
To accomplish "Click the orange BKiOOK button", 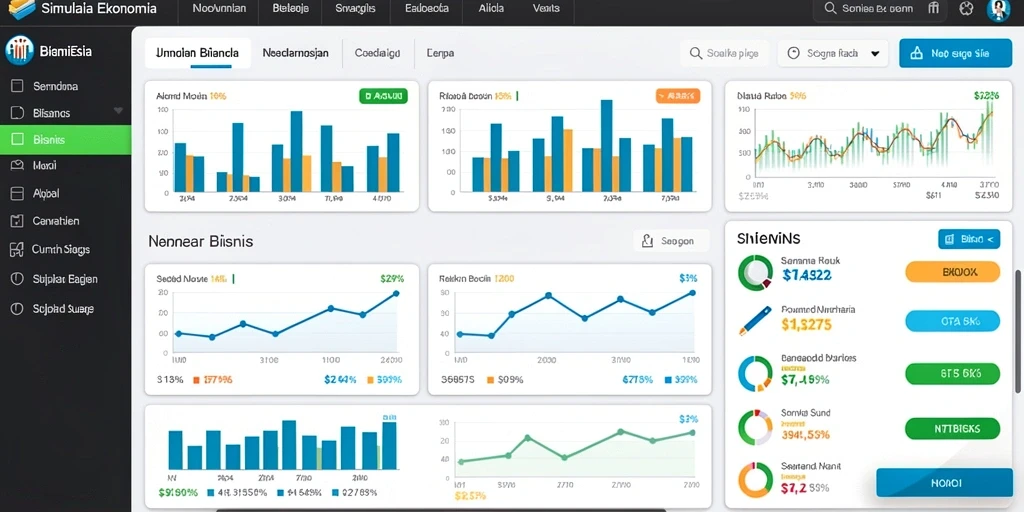I will click(952, 272).
